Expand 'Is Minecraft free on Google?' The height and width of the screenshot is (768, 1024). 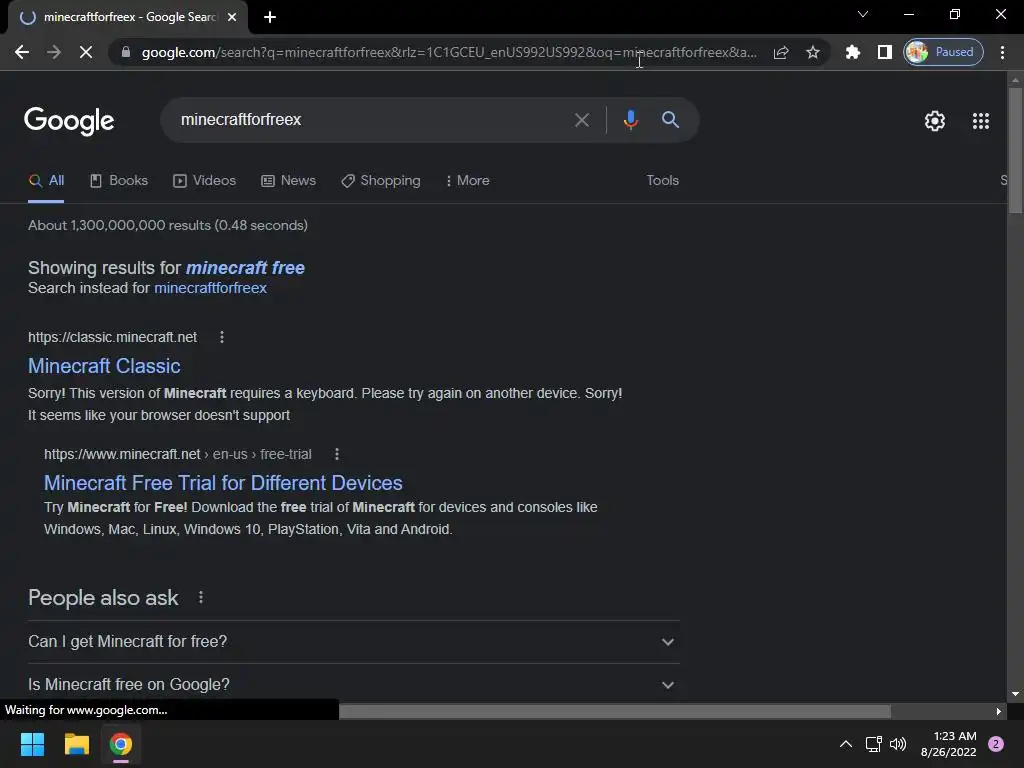click(353, 684)
